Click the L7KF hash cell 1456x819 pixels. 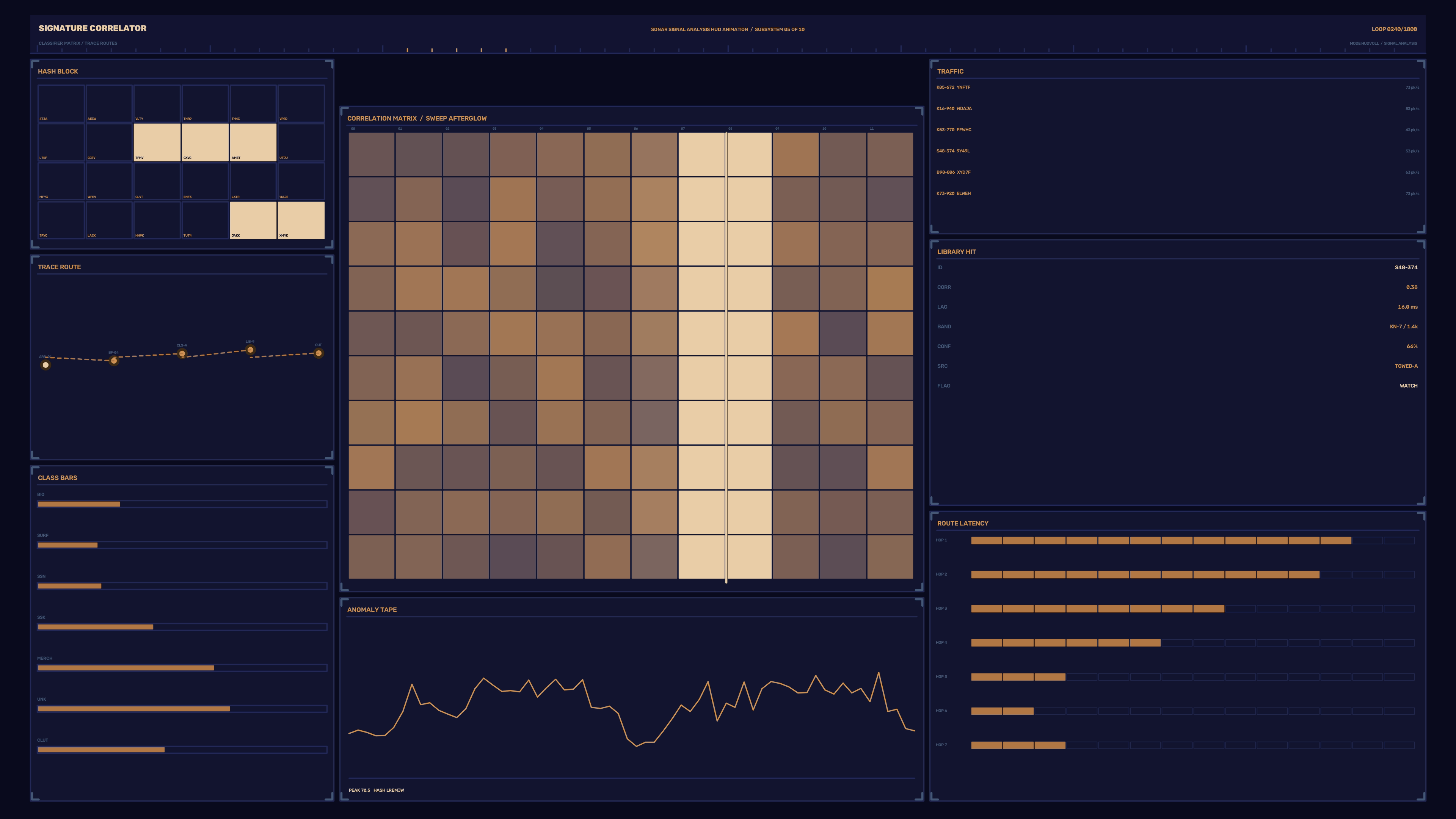[61, 143]
